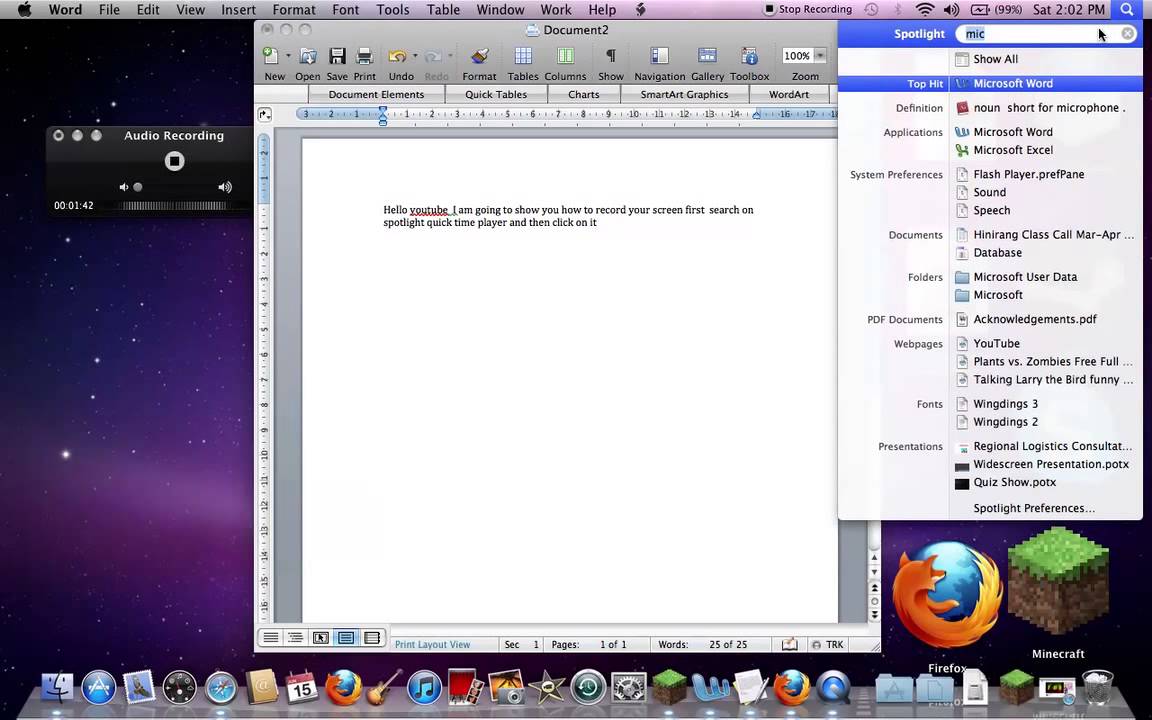The image size is (1152, 720).
Task: Open the Zoom percentage dropdown arrow
Action: pyautogui.click(x=820, y=56)
